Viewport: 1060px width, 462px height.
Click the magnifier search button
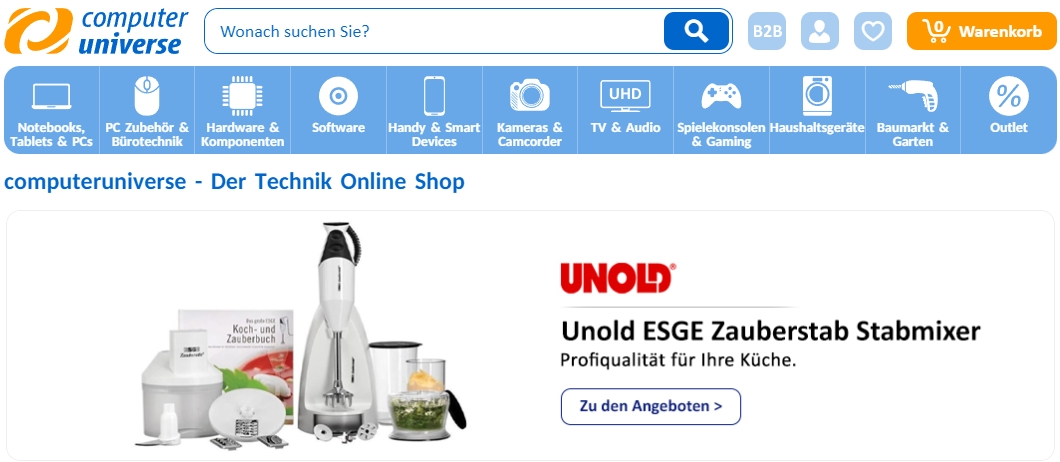pos(696,31)
